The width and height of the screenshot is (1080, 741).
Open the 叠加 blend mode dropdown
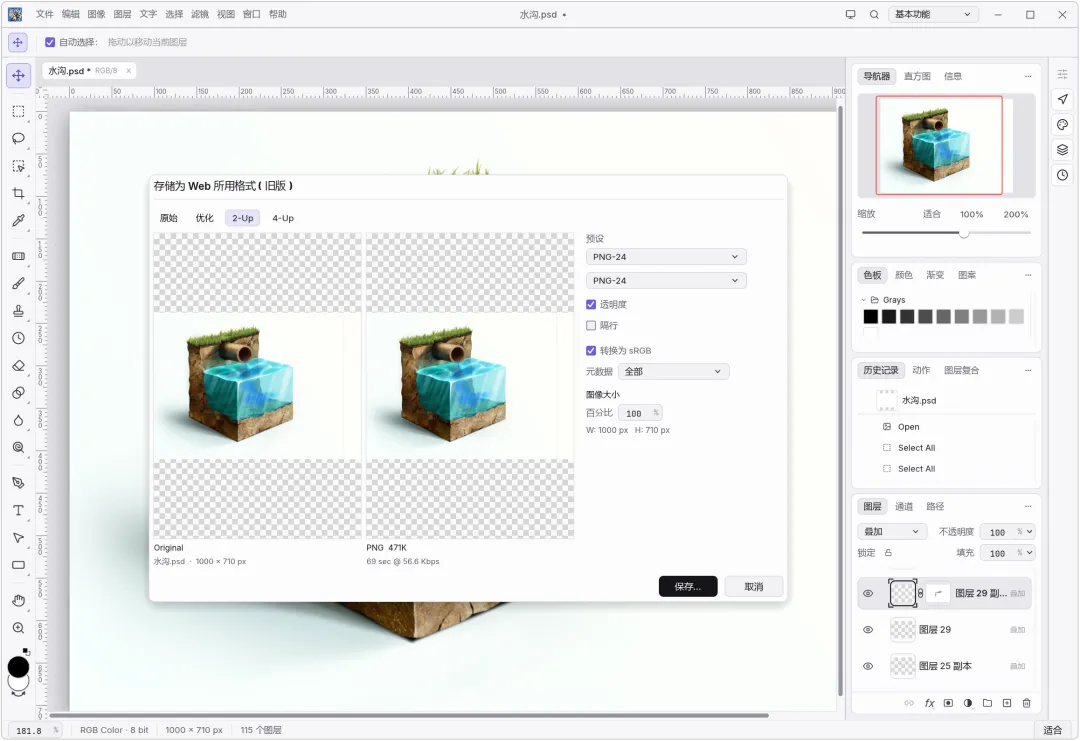(x=892, y=532)
